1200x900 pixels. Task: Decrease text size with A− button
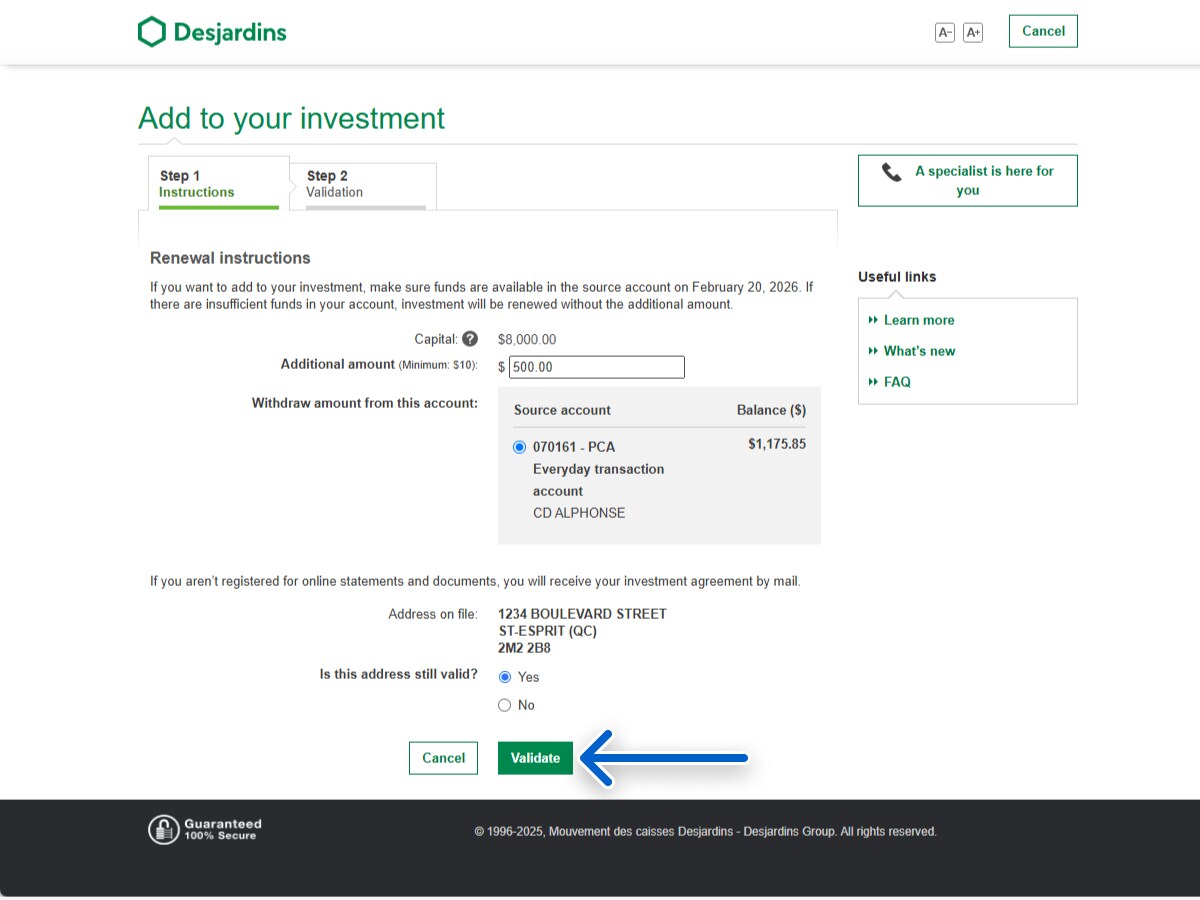tap(944, 32)
